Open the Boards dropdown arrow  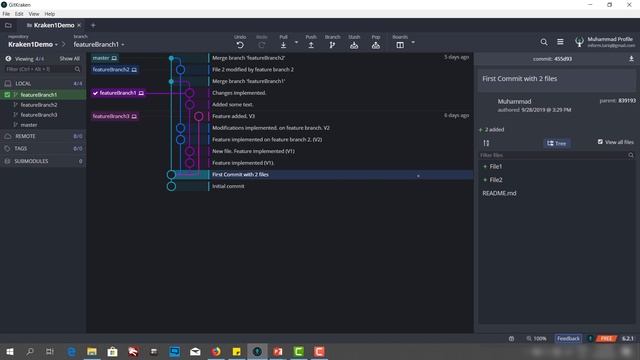413,42
